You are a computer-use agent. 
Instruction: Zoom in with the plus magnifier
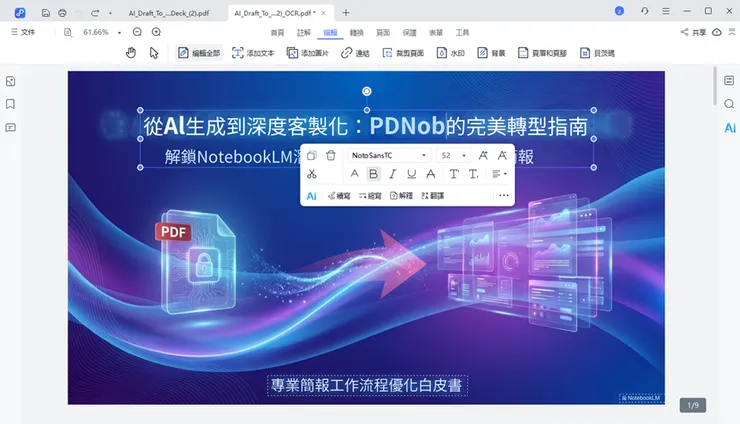[156, 32]
